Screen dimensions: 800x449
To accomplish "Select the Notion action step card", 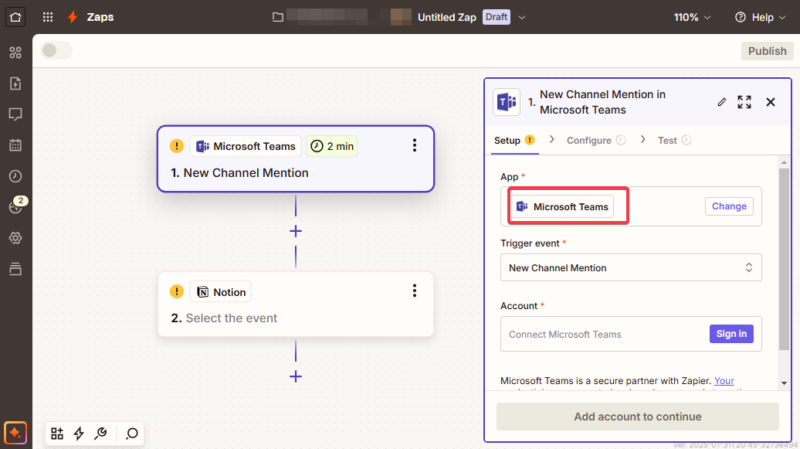I will click(296, 304).
